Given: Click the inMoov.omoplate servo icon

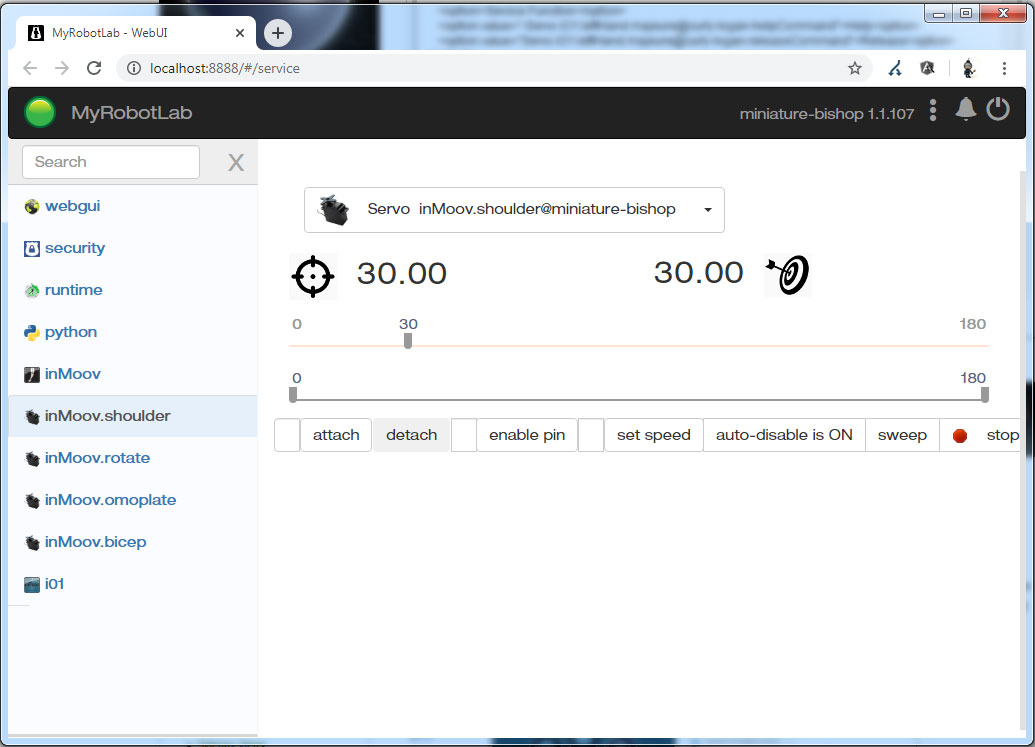Looking at the screenshot, I should coord(32,501).
